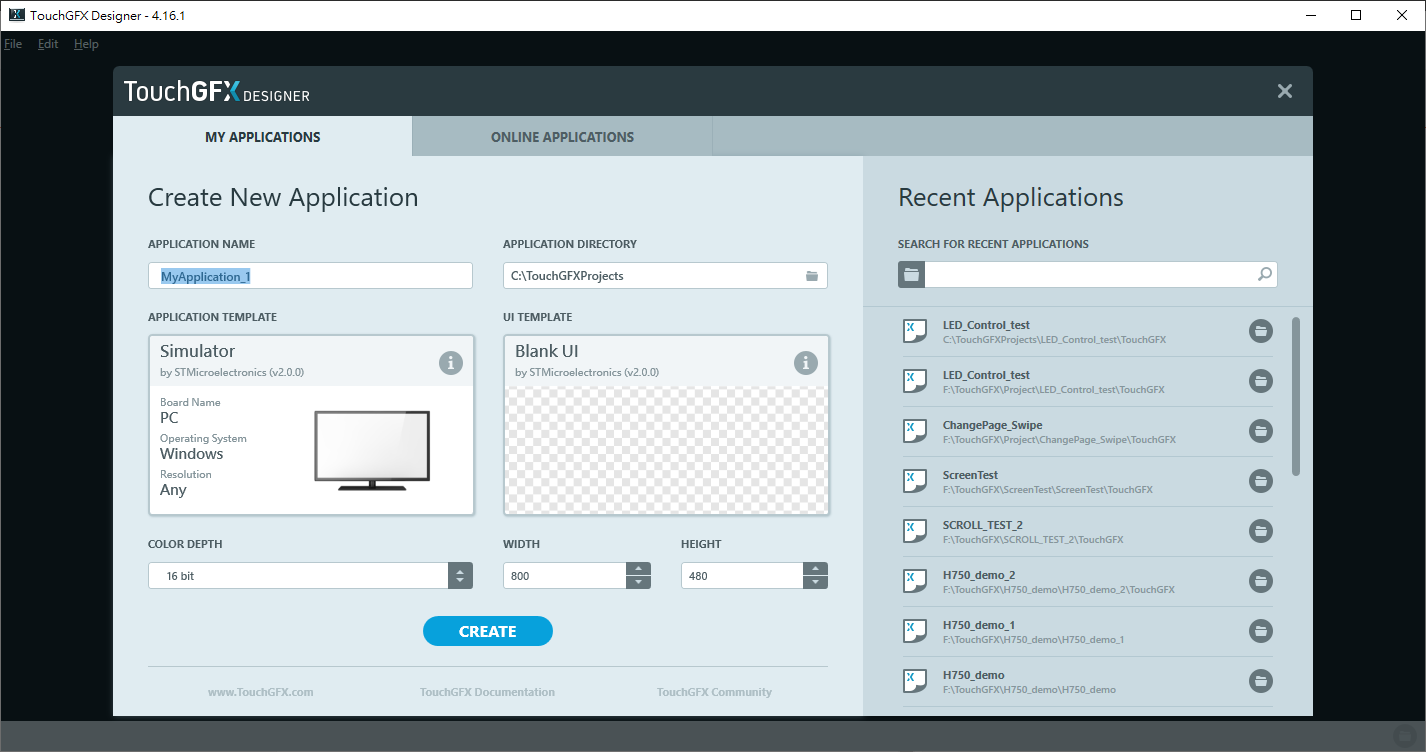The height and width of the screenshot is (752, 1426).
Task: Show info for Blank UI template
Action: coord(806,363)
